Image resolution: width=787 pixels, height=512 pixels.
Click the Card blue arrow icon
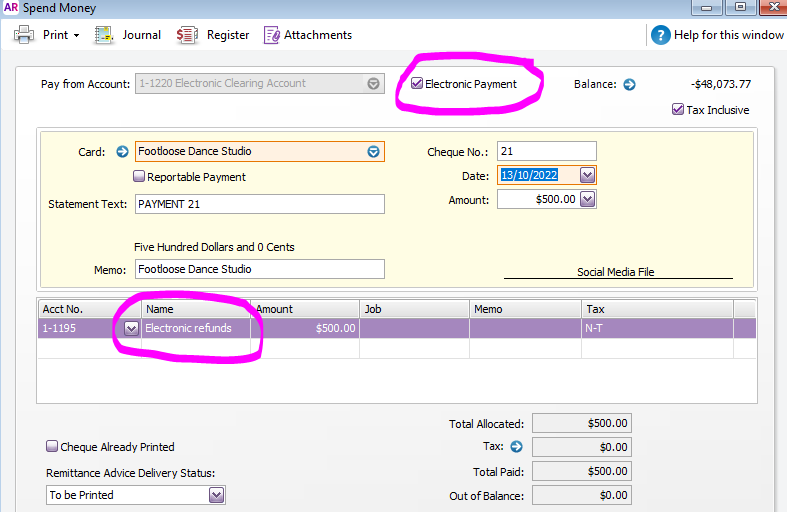(122, 152)
